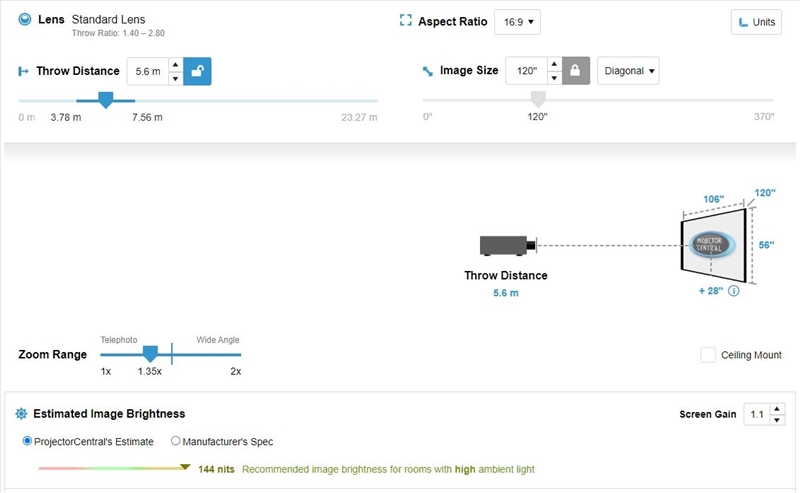Screen dimensions: 800x493
Task: Click the Aspect Ratio frame icon
Action: [406, 20]
